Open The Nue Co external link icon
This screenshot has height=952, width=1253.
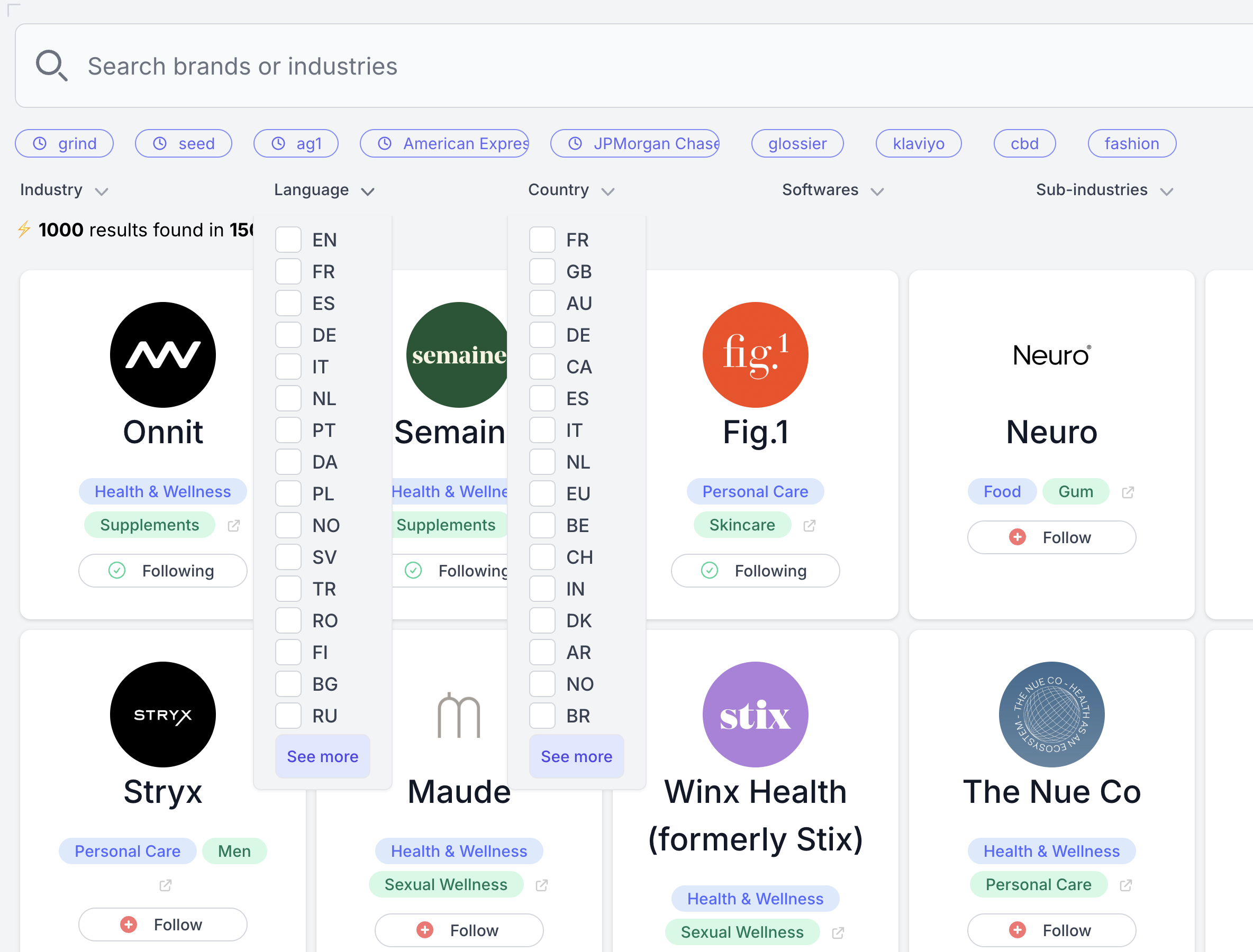coord(1126,885)
